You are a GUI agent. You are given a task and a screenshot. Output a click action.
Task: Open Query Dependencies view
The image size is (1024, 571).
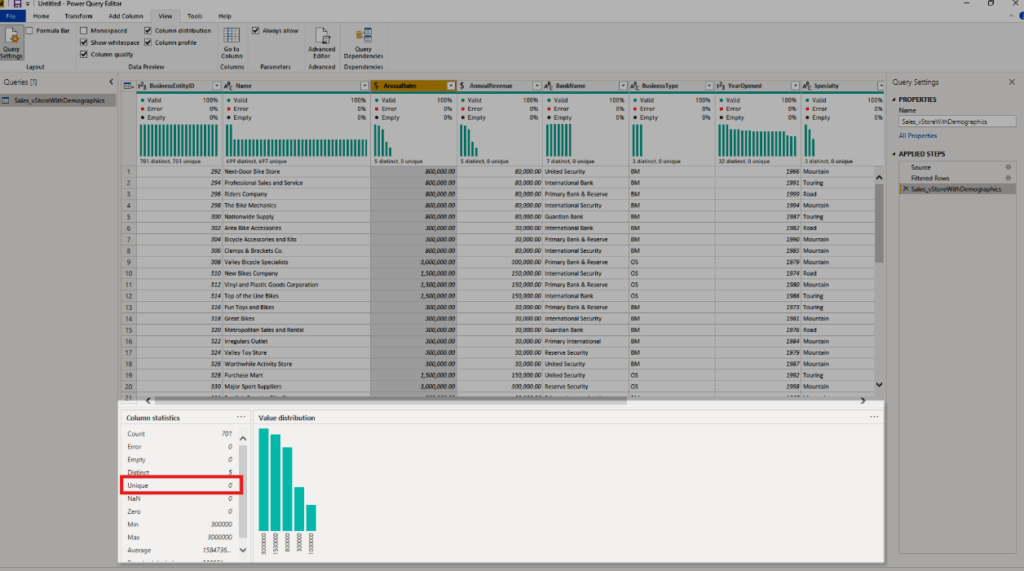(x=363, y=42)
